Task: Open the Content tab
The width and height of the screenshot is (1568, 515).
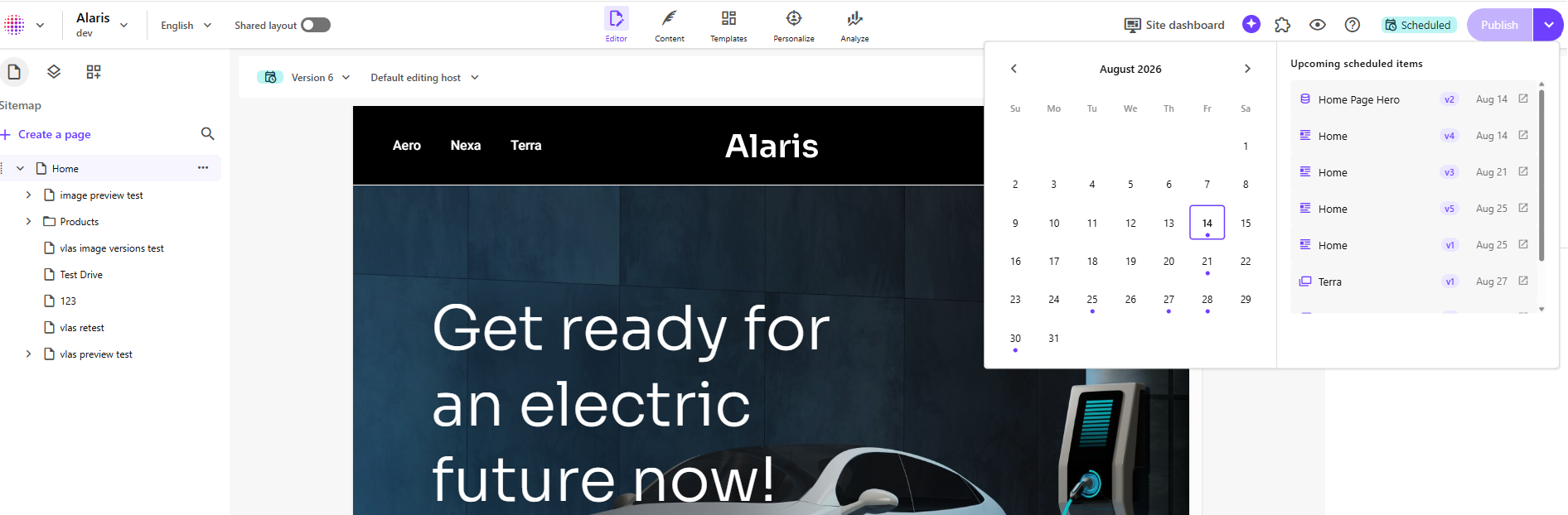Action: tap(670, 25)
